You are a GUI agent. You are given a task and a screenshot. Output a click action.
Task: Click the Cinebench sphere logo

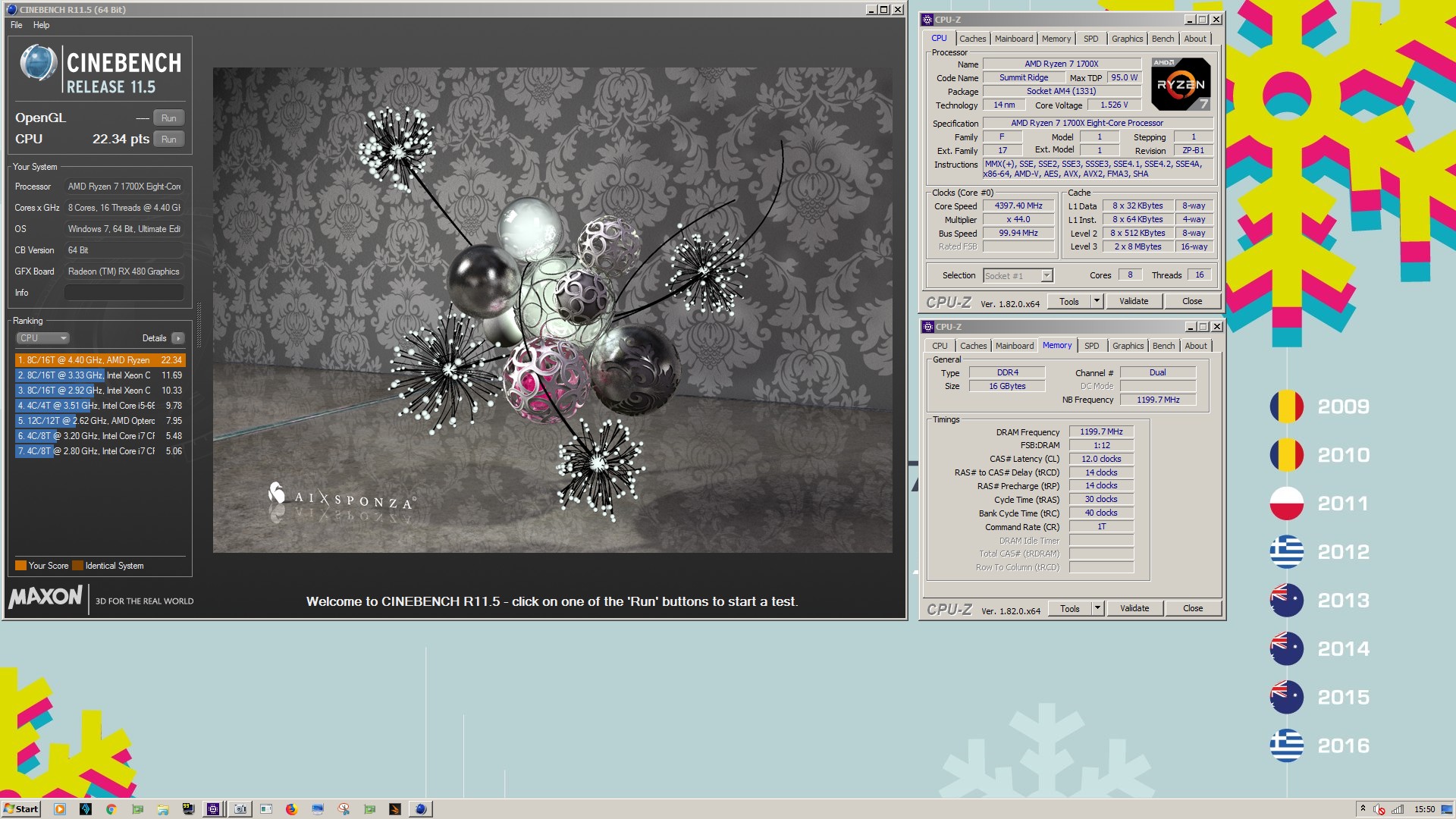pyautogui.click(x=38, y=63)
